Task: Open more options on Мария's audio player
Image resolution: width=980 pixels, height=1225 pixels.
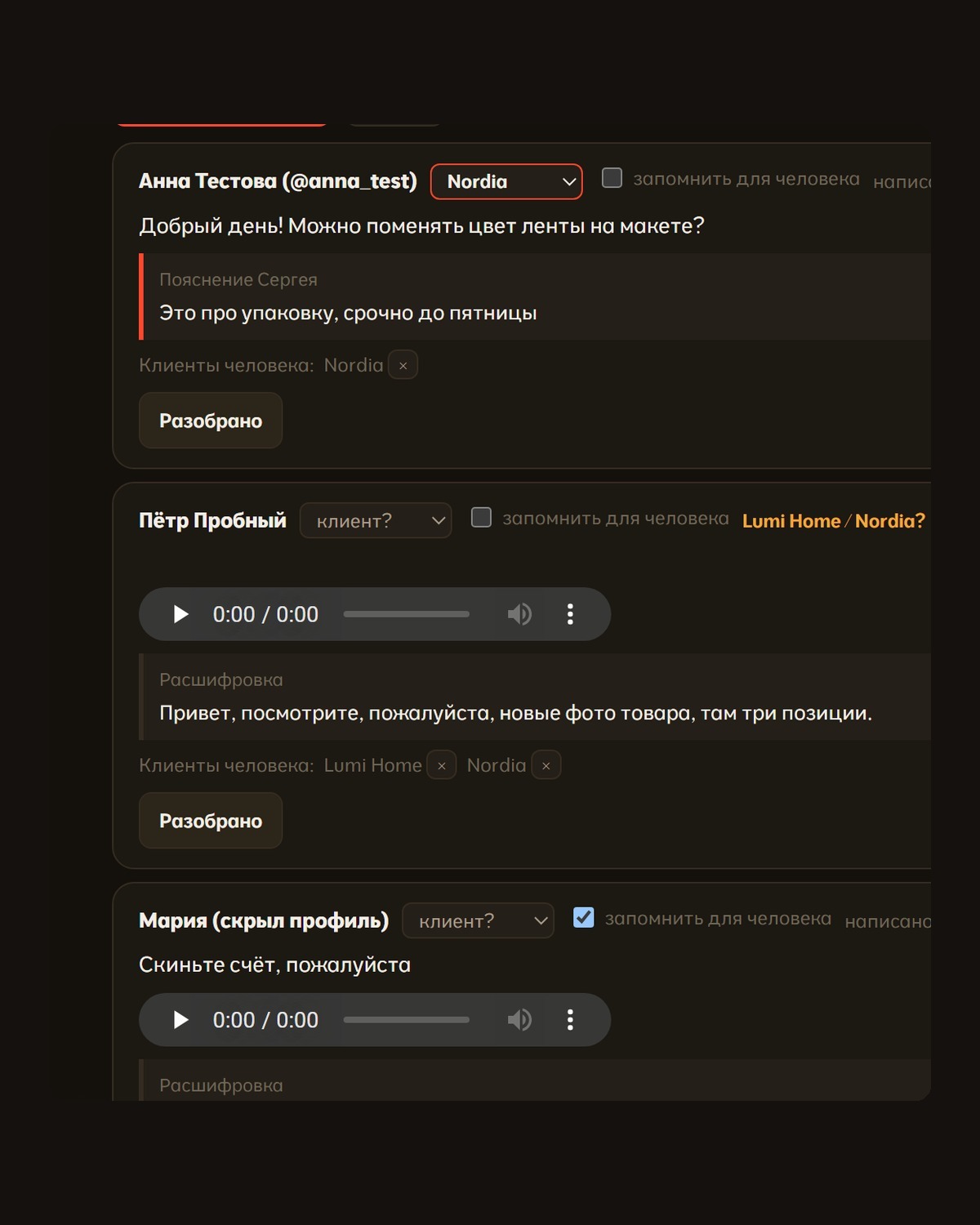Action: point(570,1020)
